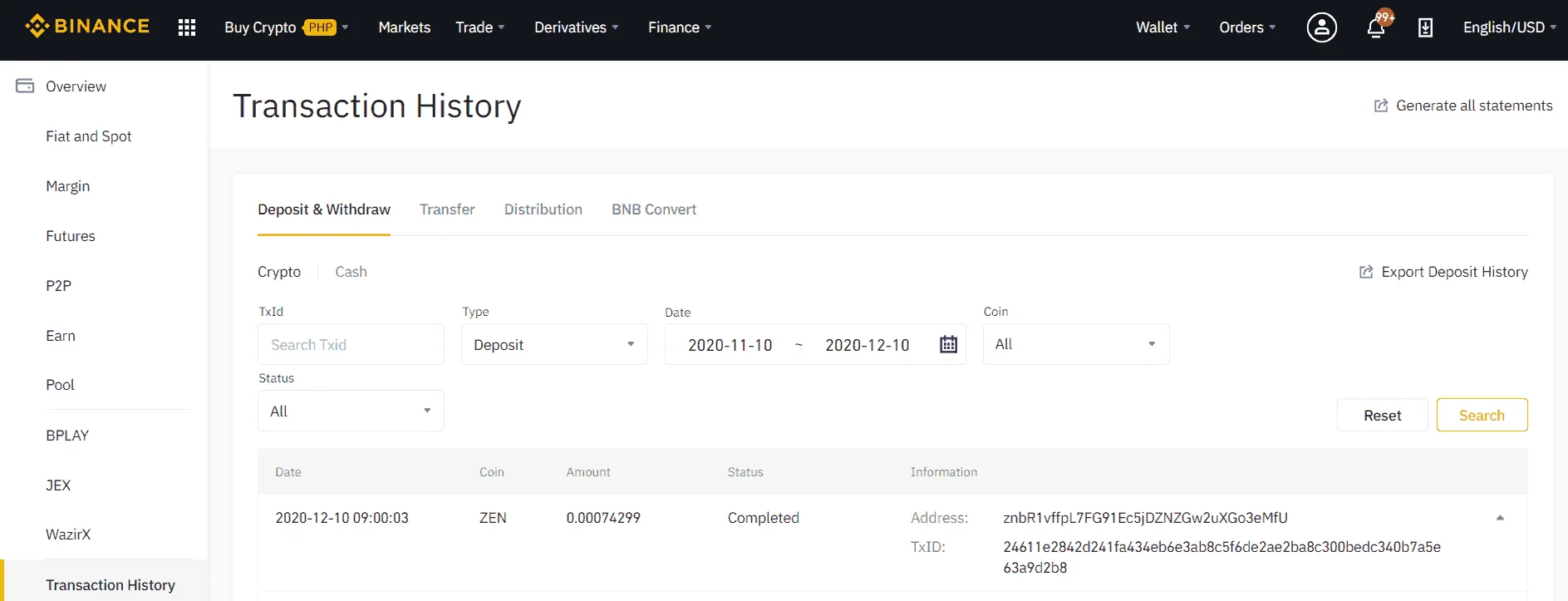Click the PHP currency badge

click(x=320, y=27)
